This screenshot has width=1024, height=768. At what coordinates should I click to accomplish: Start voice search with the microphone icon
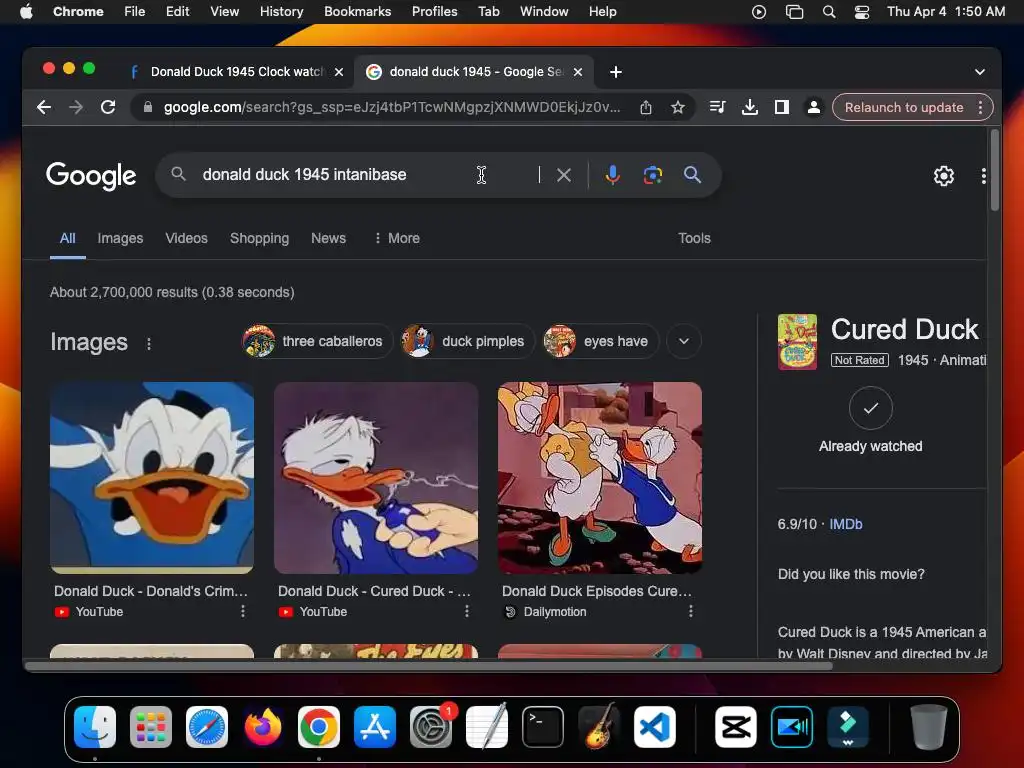tap(612, 175)
